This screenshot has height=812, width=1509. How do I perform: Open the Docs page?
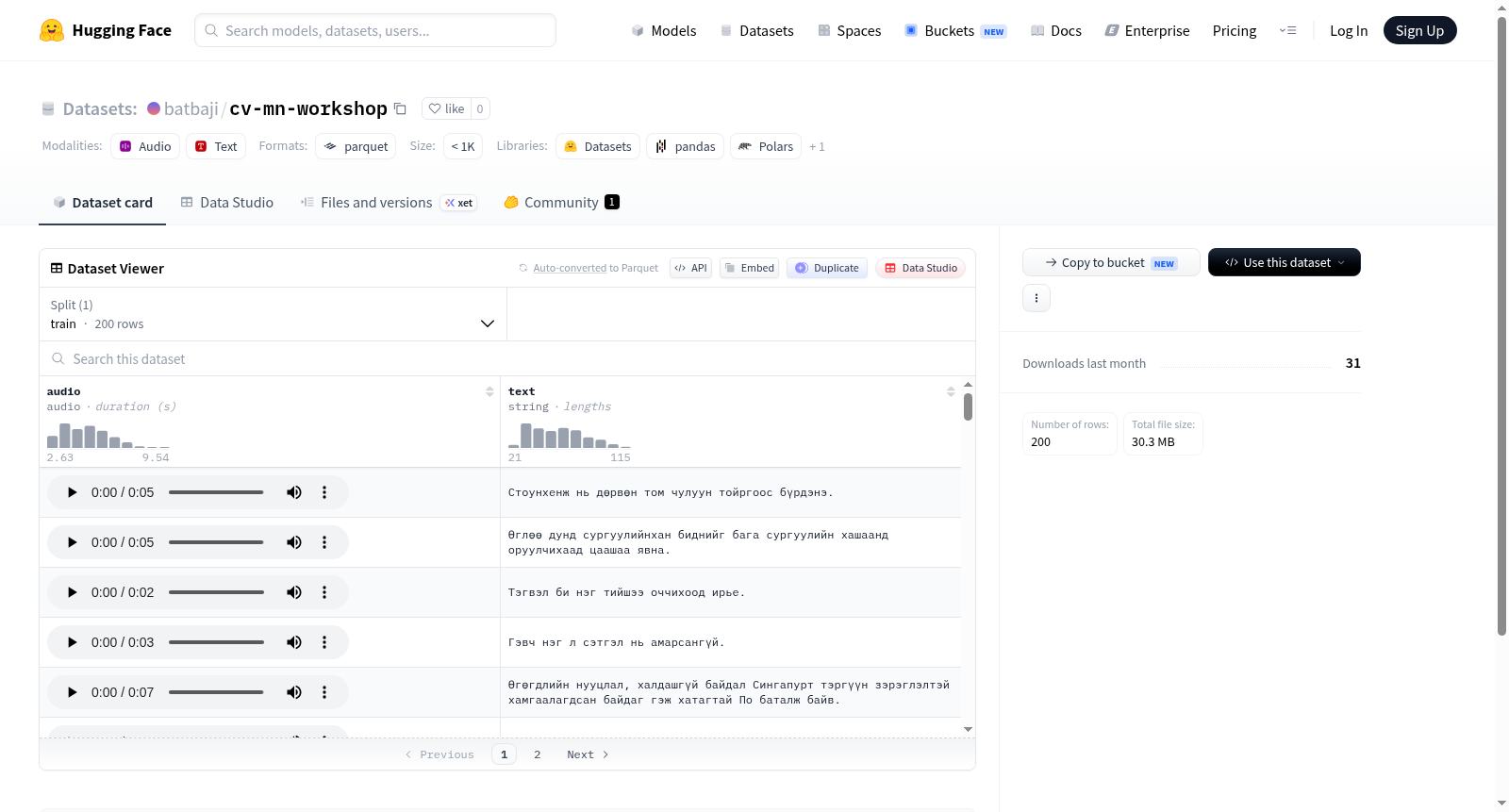pos(1056,30)
